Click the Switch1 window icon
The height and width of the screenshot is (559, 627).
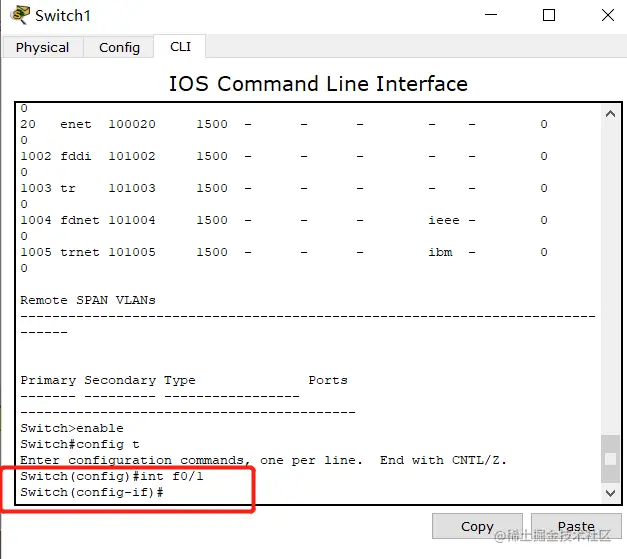20,15
